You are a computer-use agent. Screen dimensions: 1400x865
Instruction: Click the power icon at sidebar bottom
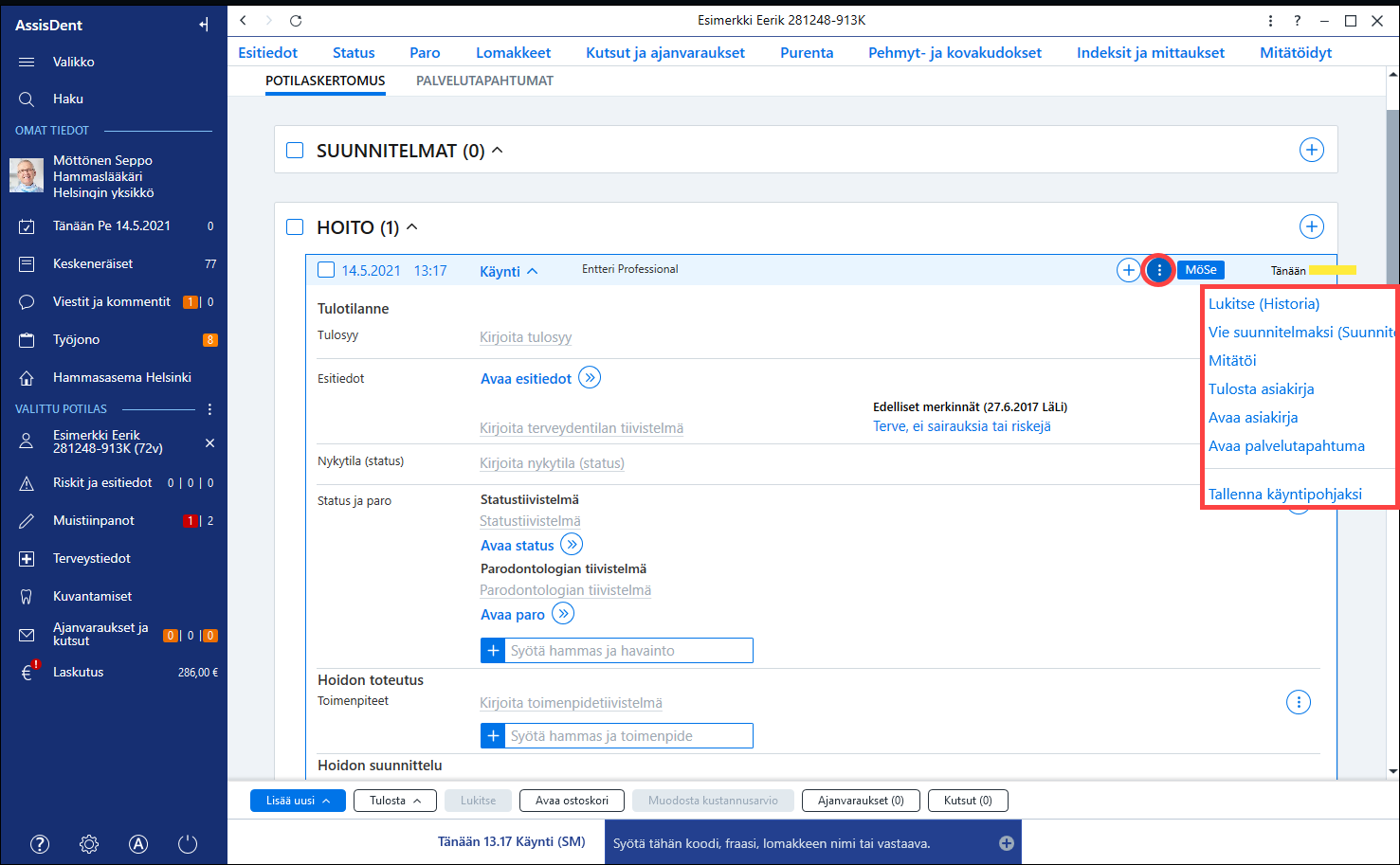pyautogui.click(x=188, y=844)
